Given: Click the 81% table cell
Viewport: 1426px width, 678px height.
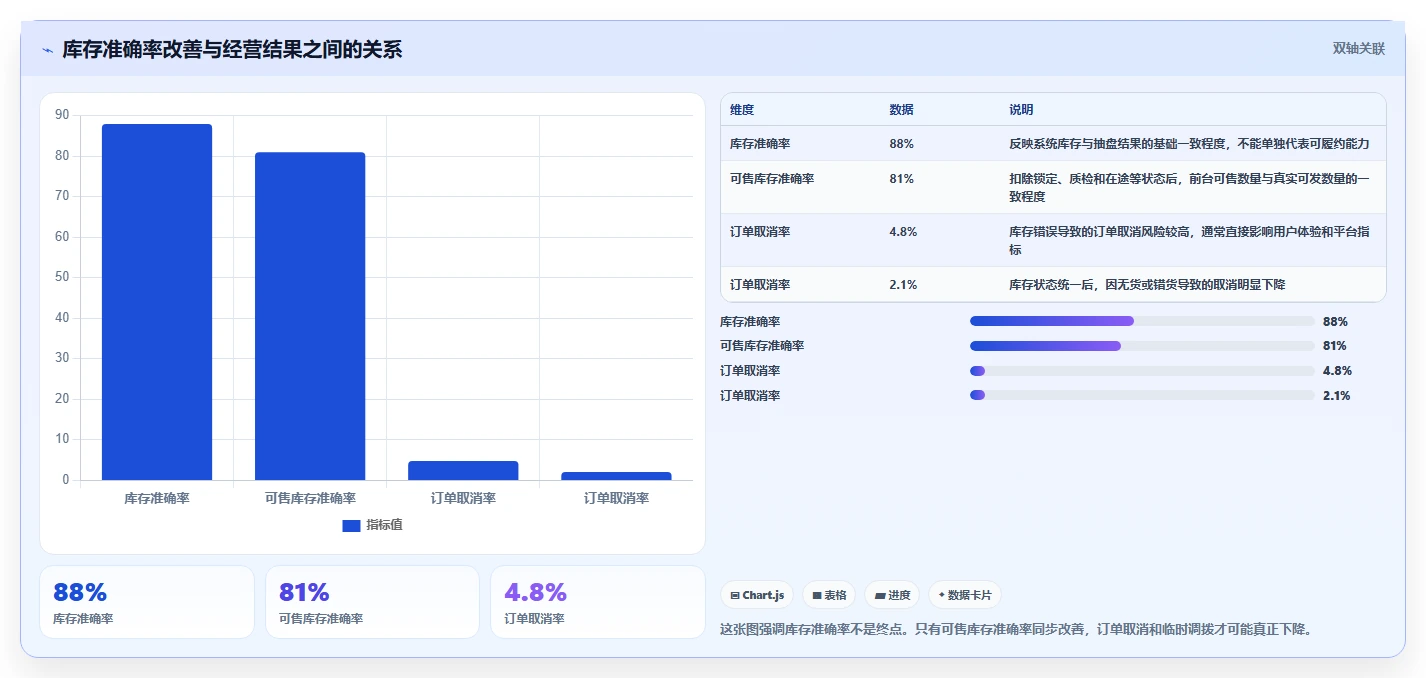Looking at the screenshot, I should tap(901, 179).
